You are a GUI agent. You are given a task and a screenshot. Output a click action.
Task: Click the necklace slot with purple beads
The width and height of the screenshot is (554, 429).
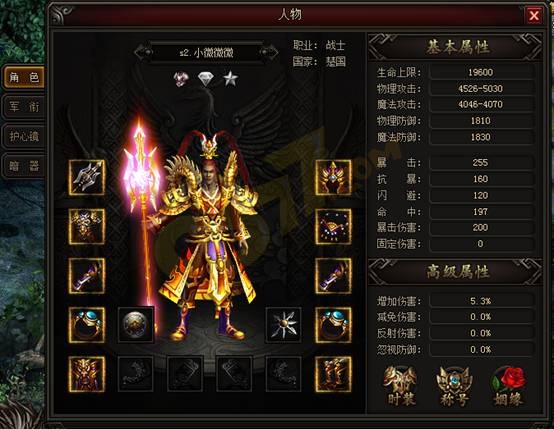(x=333, y=227)
